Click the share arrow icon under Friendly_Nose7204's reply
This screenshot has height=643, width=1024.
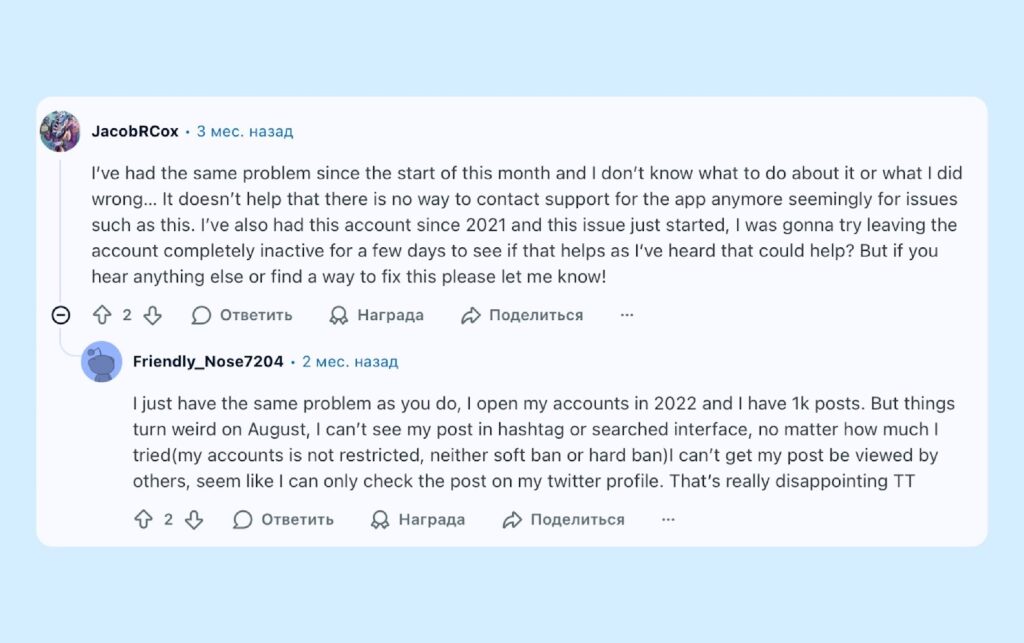(512, 519)
